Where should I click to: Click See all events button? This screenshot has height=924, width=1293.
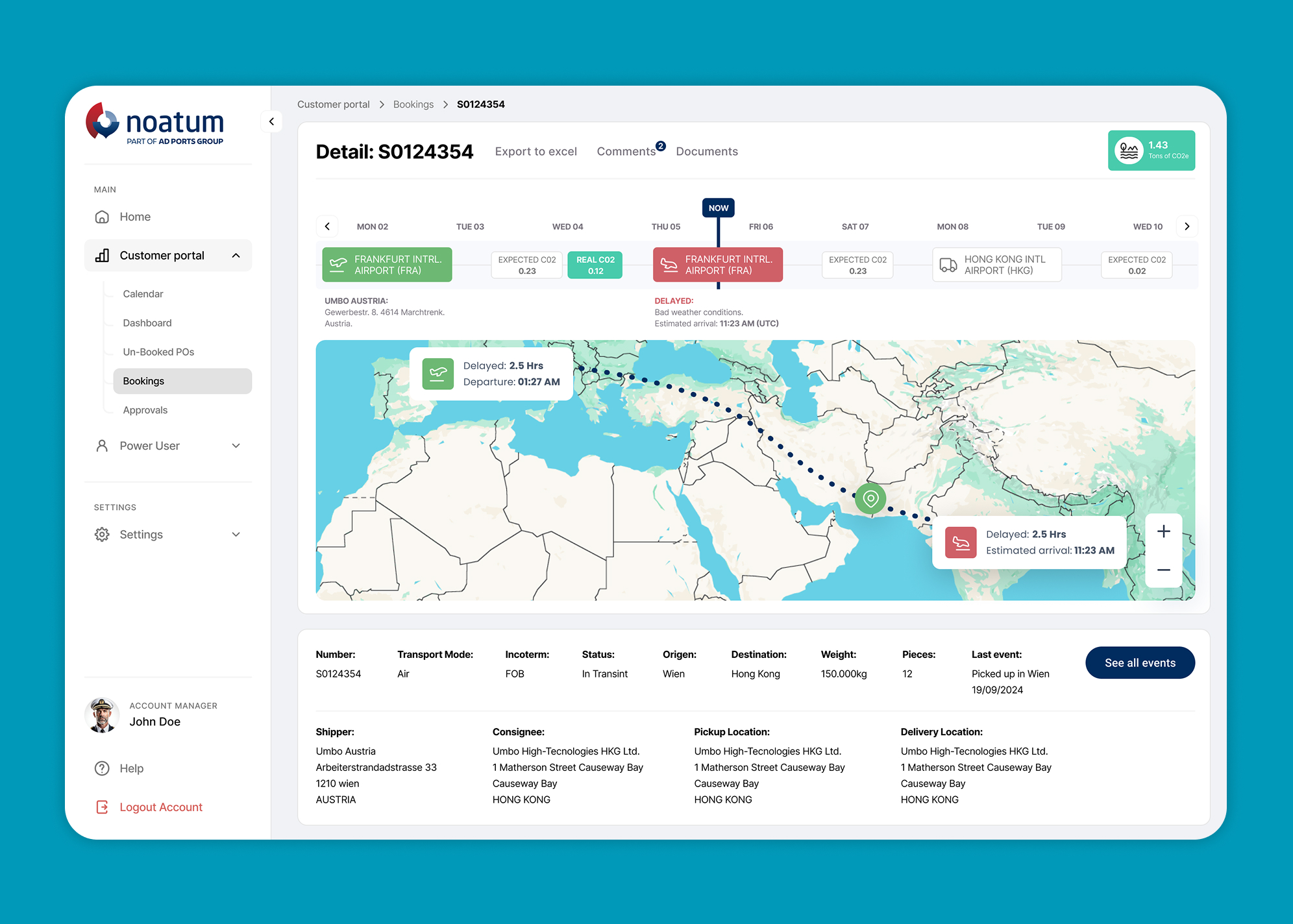tap(1139, 663)
